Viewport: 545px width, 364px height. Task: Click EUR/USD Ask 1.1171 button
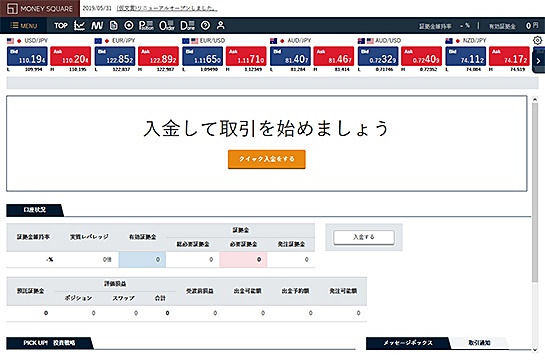[x=246, y=56]
